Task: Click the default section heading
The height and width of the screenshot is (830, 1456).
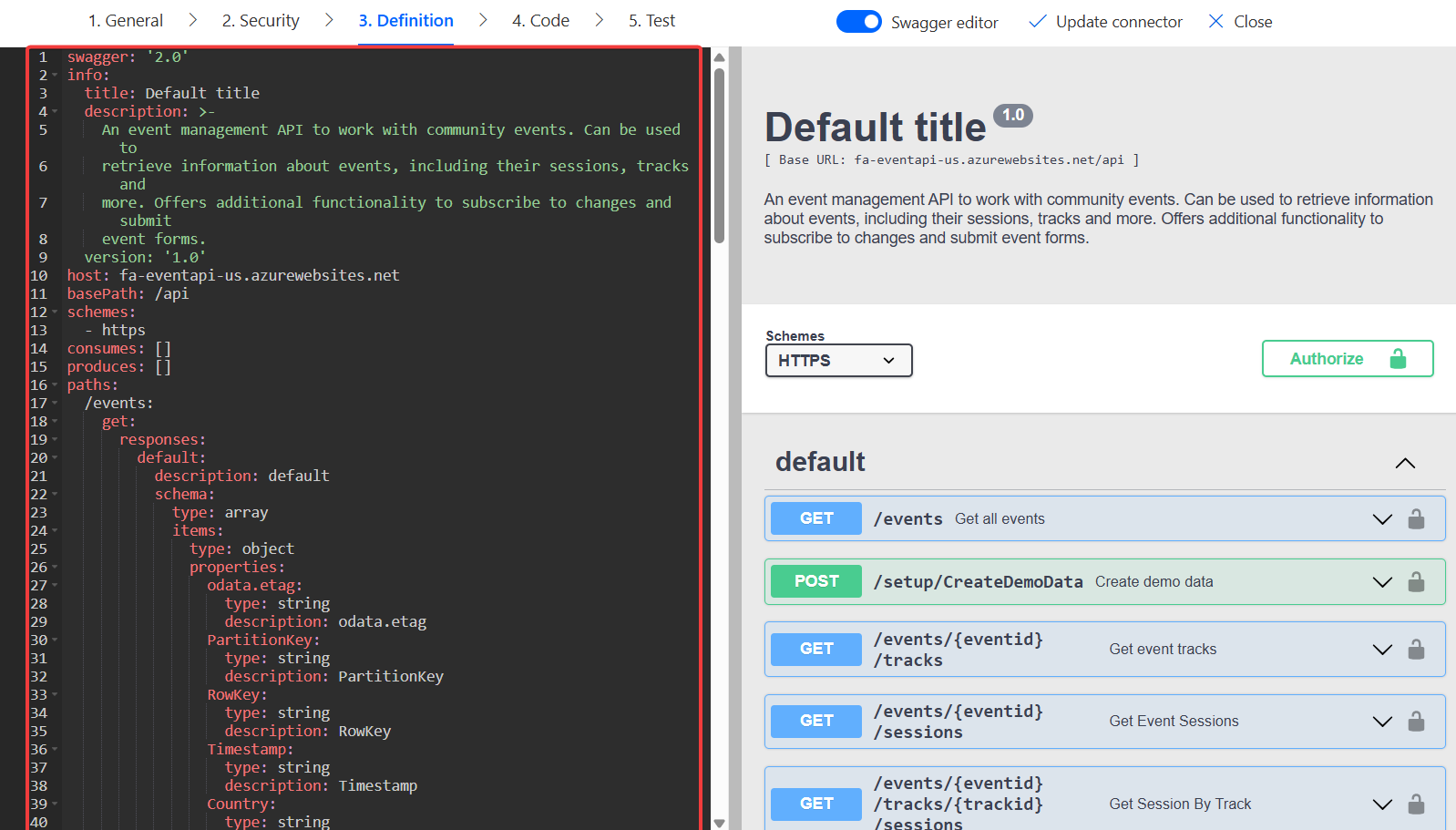Action: pyautogui.click(x=820, y=462)
